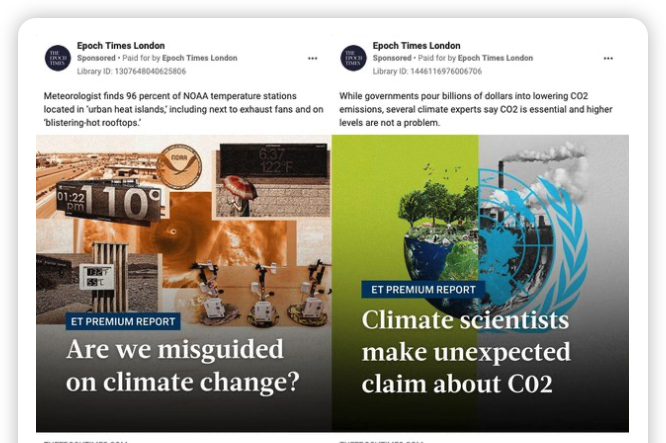
Task: Click the left Epoch Times profile avatar
Action: point(58,58)
